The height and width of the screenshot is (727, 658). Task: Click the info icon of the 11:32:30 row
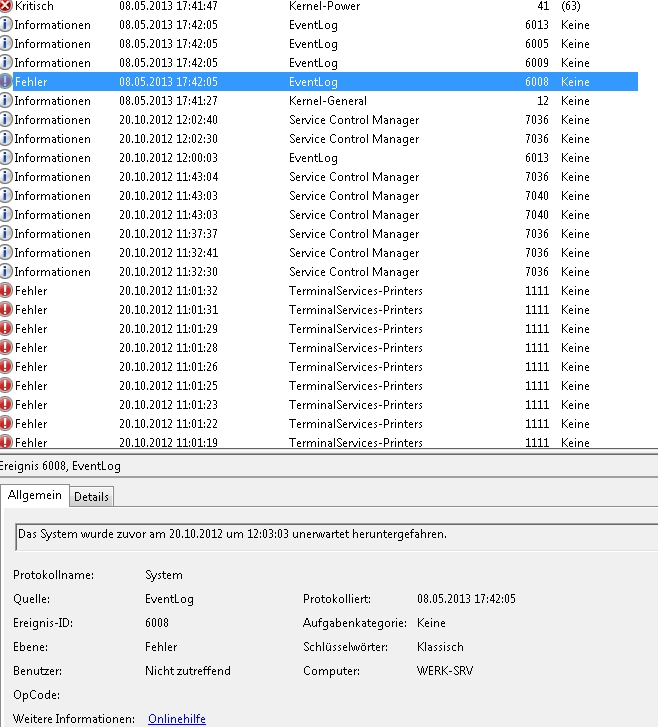click(6, 272)
